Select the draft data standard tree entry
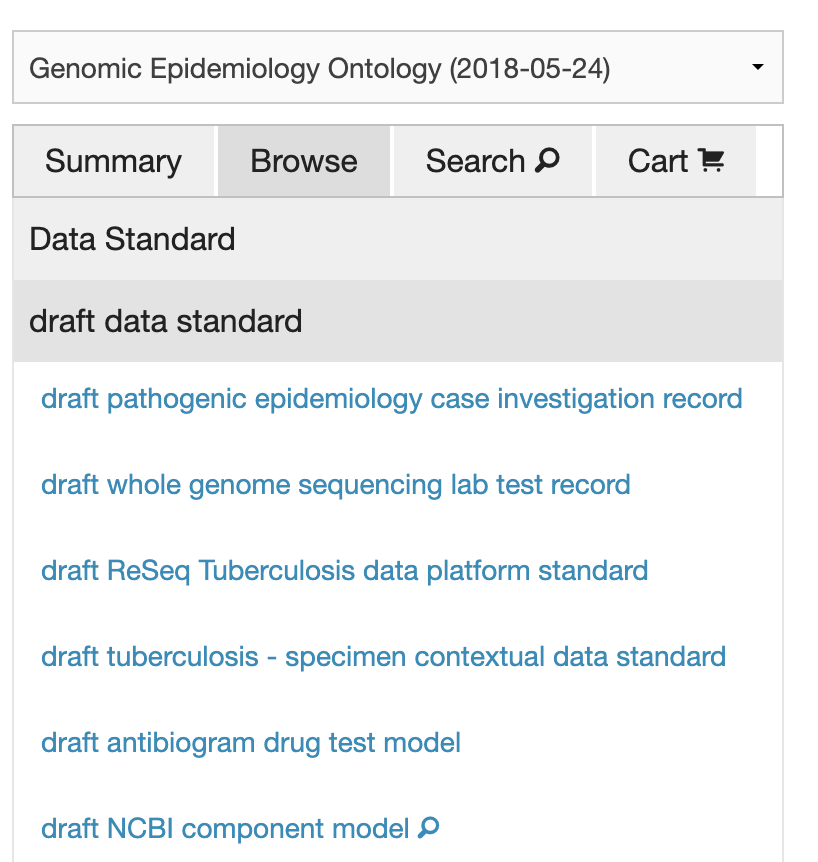Screen dimensions: 818x862 click(166, 321)
